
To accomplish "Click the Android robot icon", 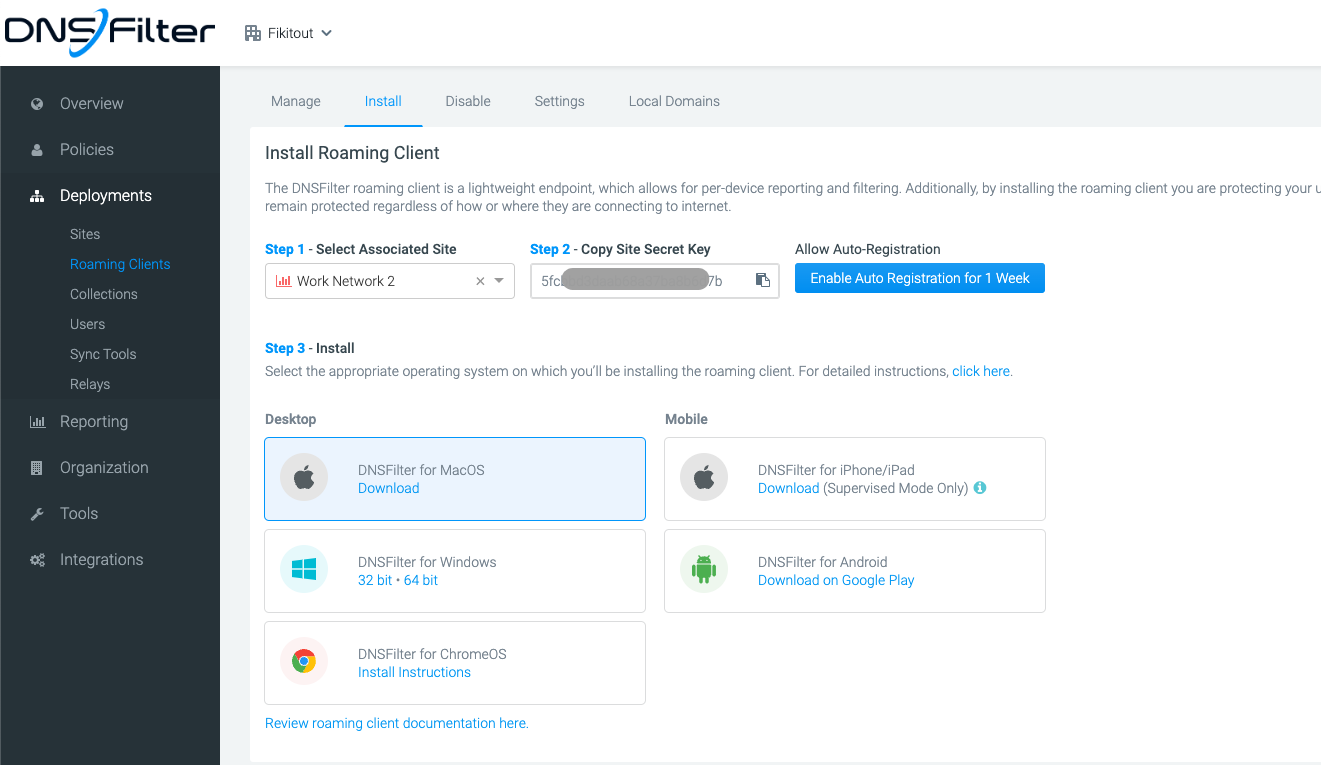I will (x=704, y=570).
